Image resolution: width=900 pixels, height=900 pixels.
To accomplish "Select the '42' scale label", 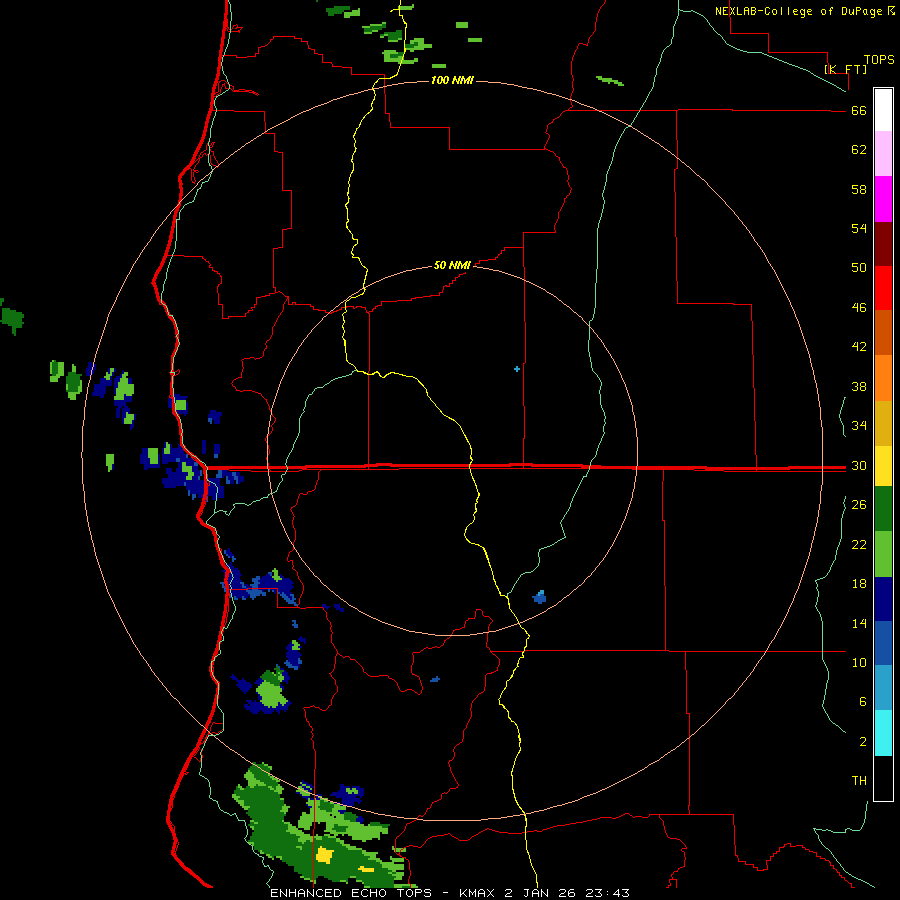I will pyautogui.click(x=859, y=347).
